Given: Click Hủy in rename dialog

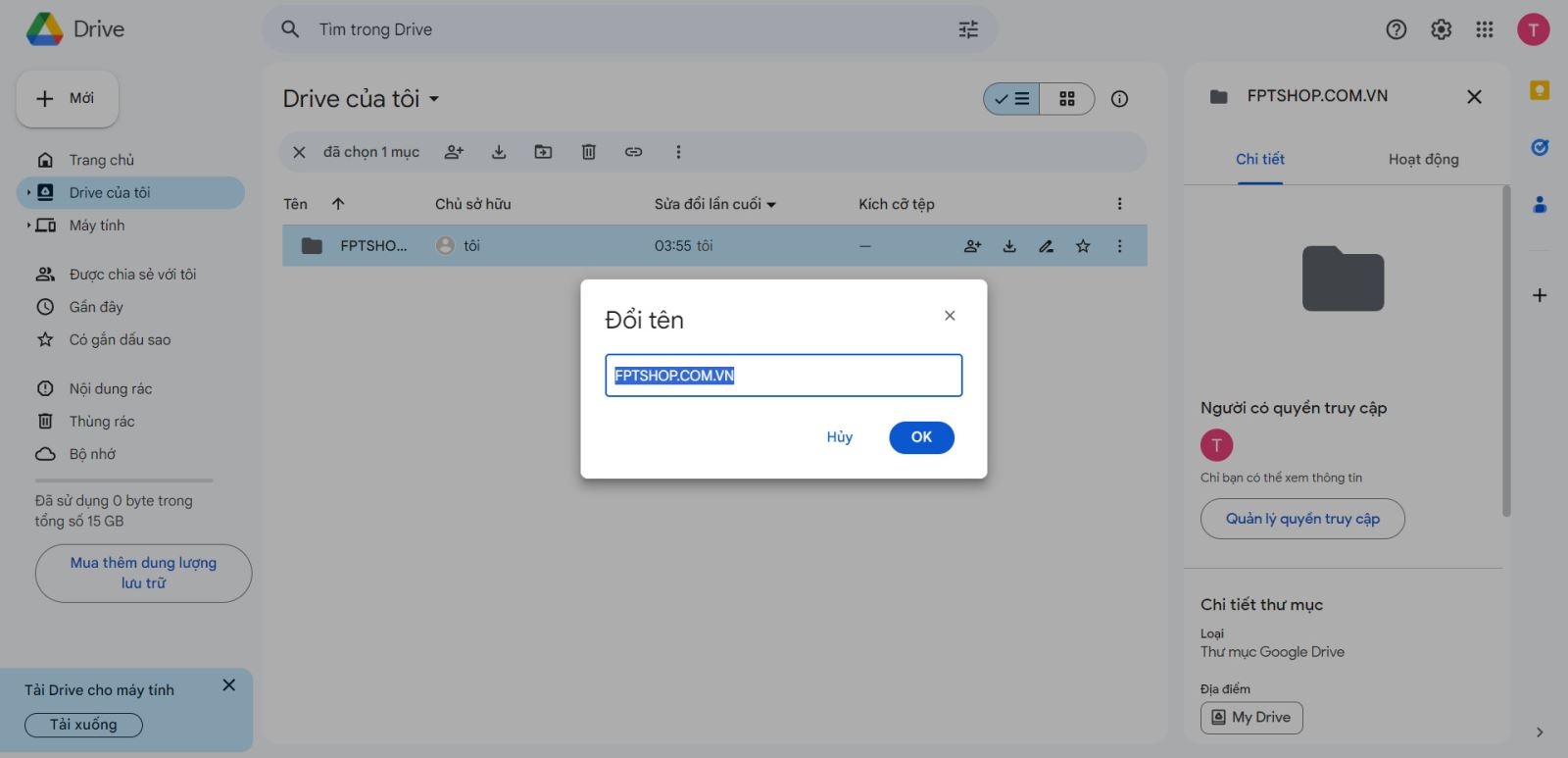Looking at the screenshot, I should click(x=839, y=437).
